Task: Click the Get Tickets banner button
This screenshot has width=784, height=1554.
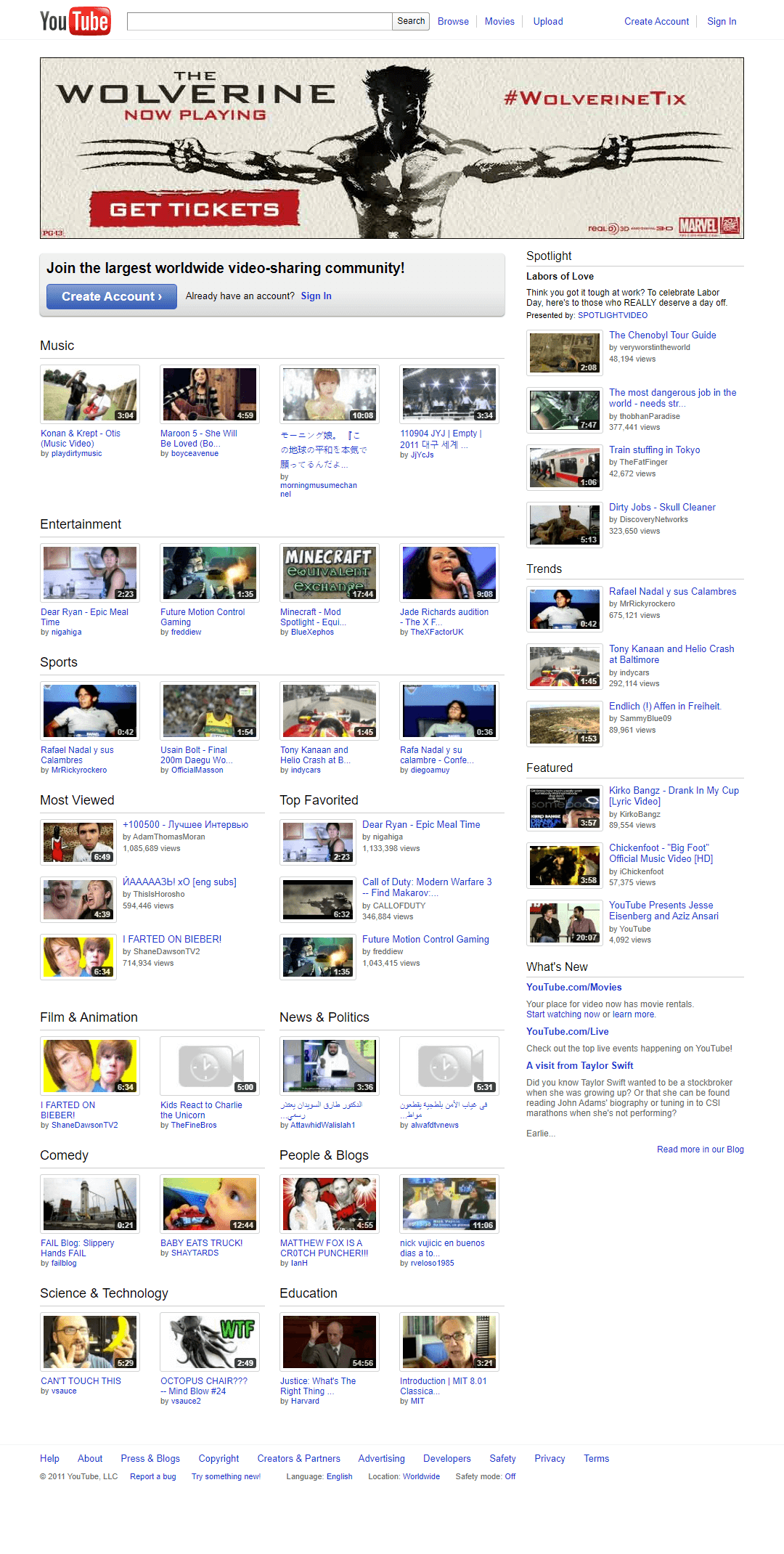Action: pos(195,210)
